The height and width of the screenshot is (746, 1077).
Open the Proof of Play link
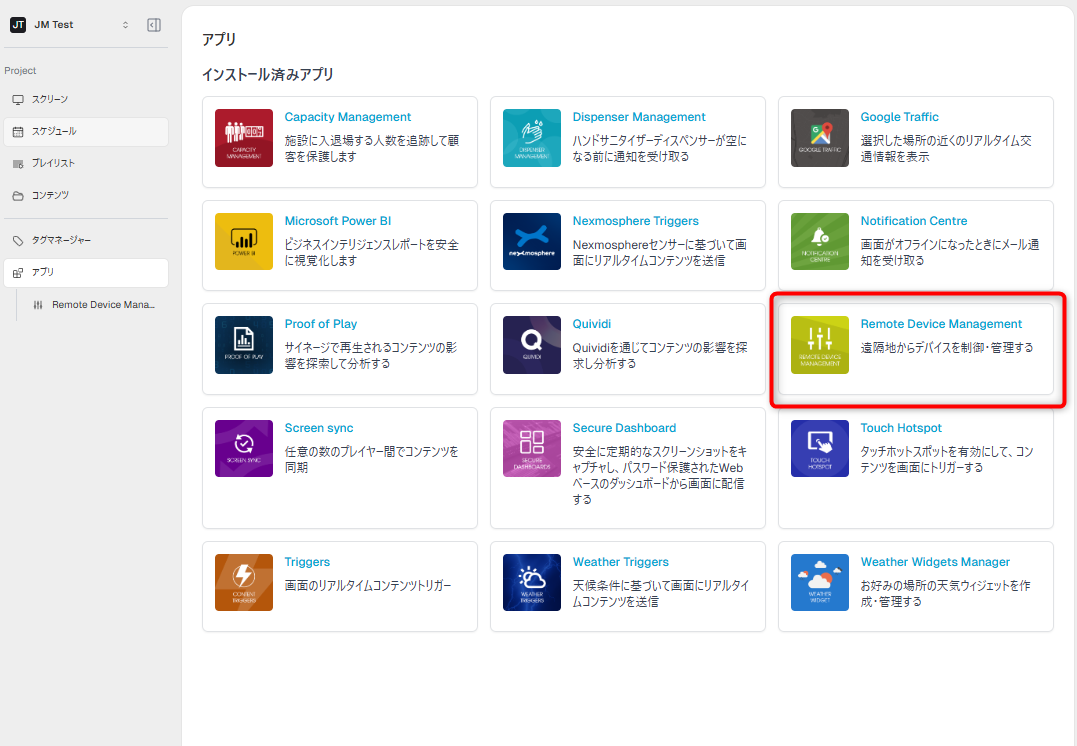[x=321, y=324]
